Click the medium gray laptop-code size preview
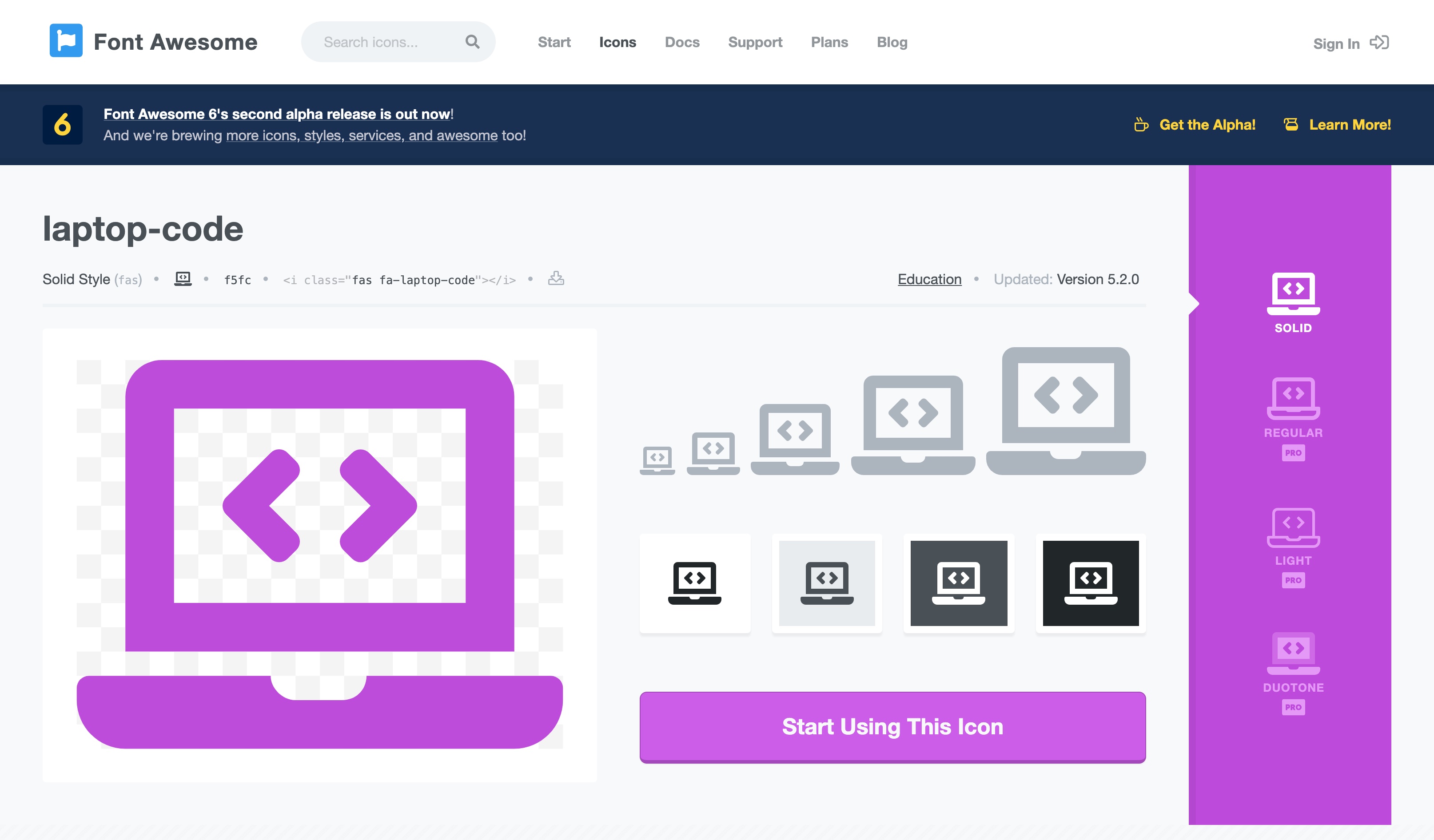This screenshot has width=1434, height=840. click(x=795, y=440)
